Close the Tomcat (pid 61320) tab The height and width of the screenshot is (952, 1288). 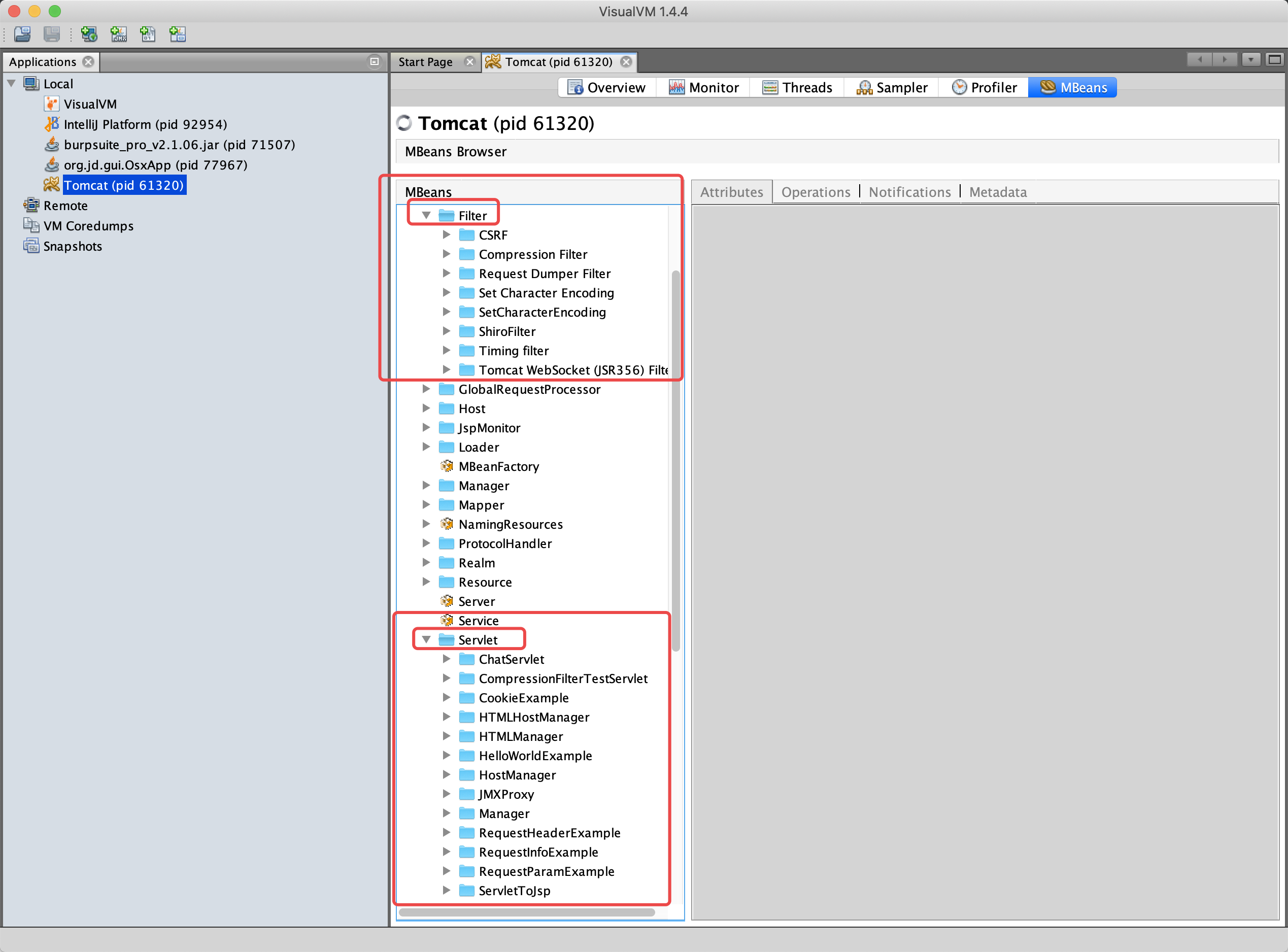(x=626, y=62)
